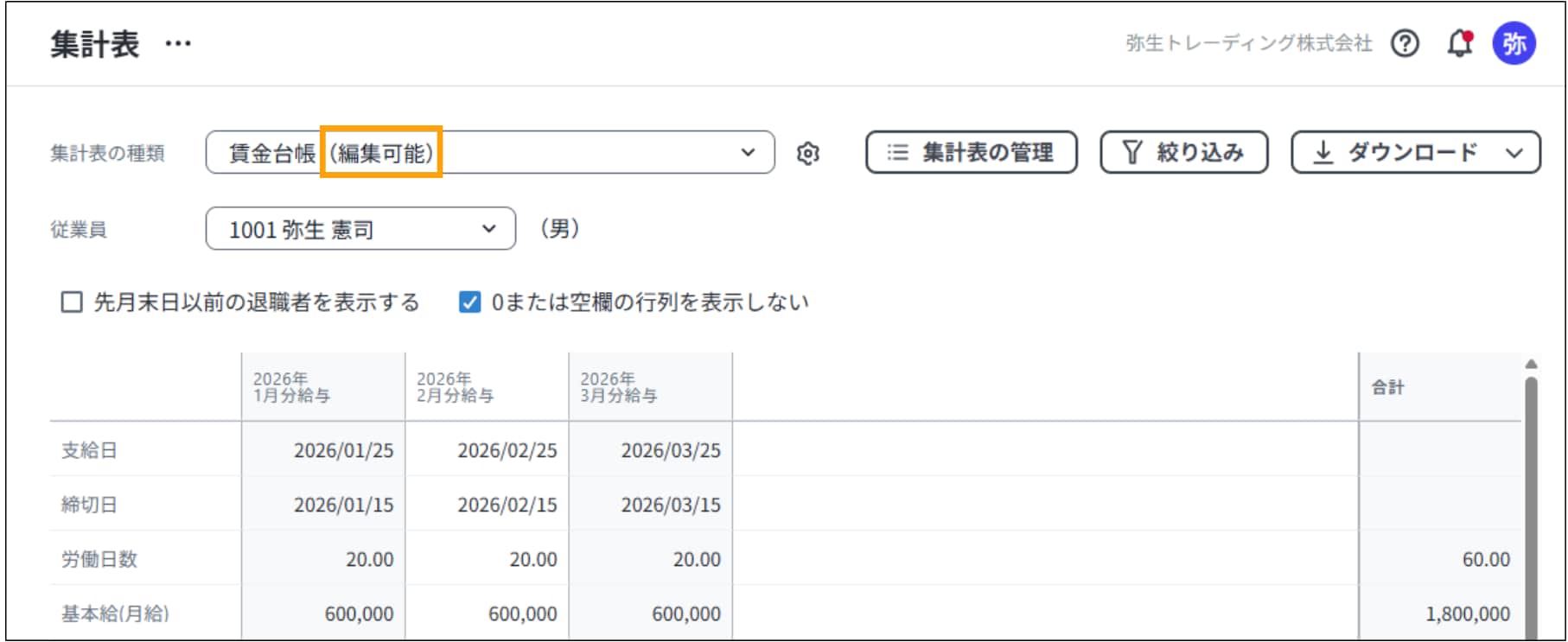Open the notifications bell
This screenshot has height=642, width=1568.
(1459, 43)
